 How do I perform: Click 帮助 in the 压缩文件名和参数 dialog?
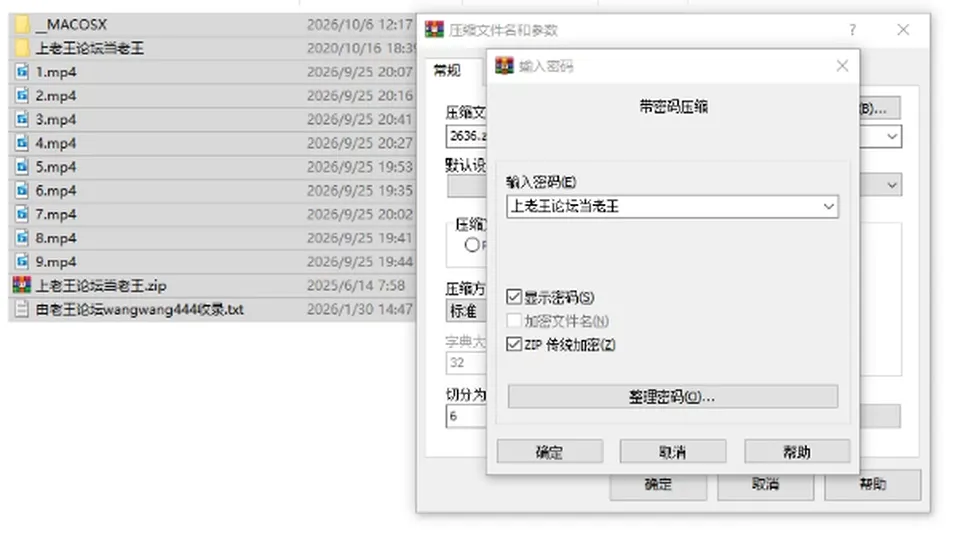tap(873, 485)
